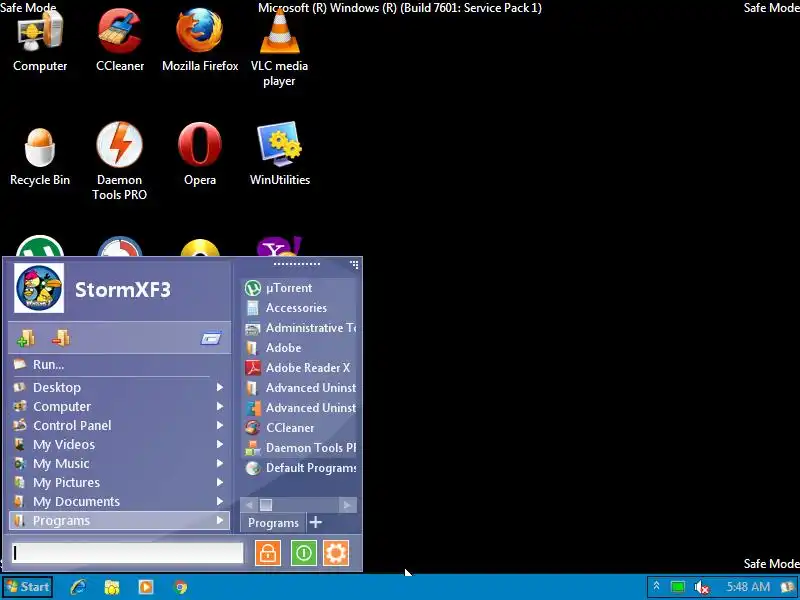800x600 pixels.
Task: Click the StormXF3 user avatar picture
Action: coord(39,288)
